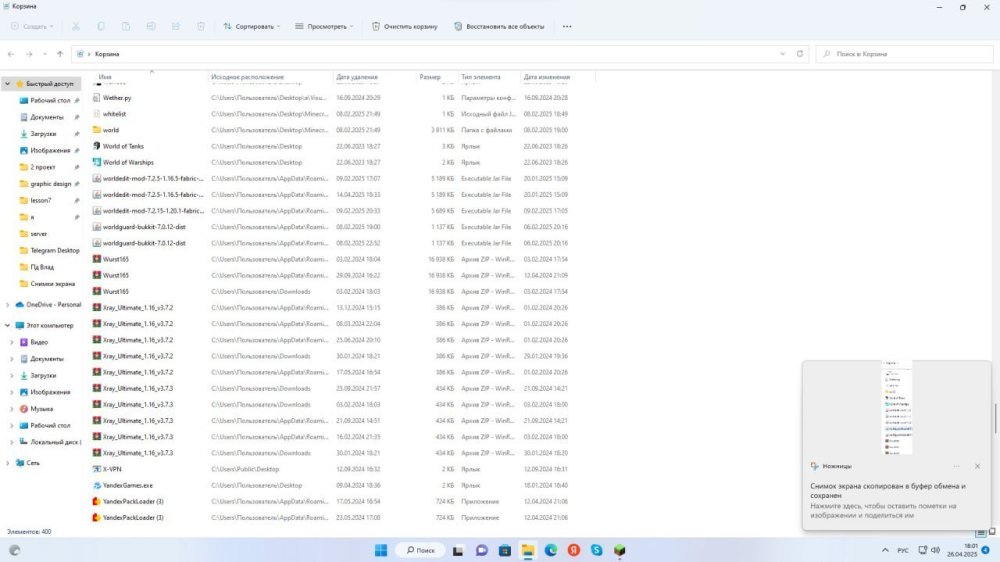Click the screenshot thumbnail in the notification
Image resolution: width=1000 pixels, height=562 pixels.
[x=897, y=408]
